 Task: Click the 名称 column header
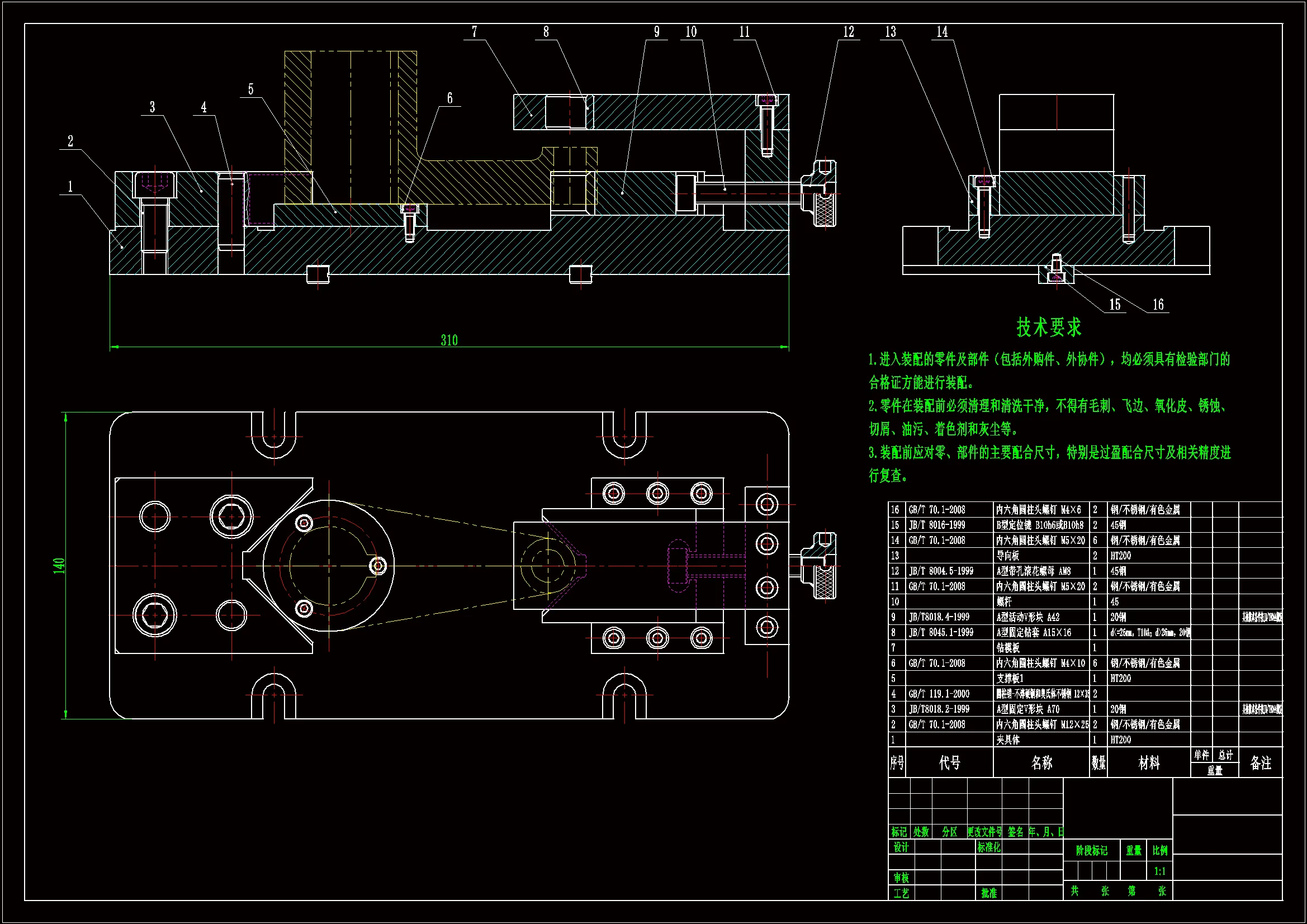[1041, 763]
